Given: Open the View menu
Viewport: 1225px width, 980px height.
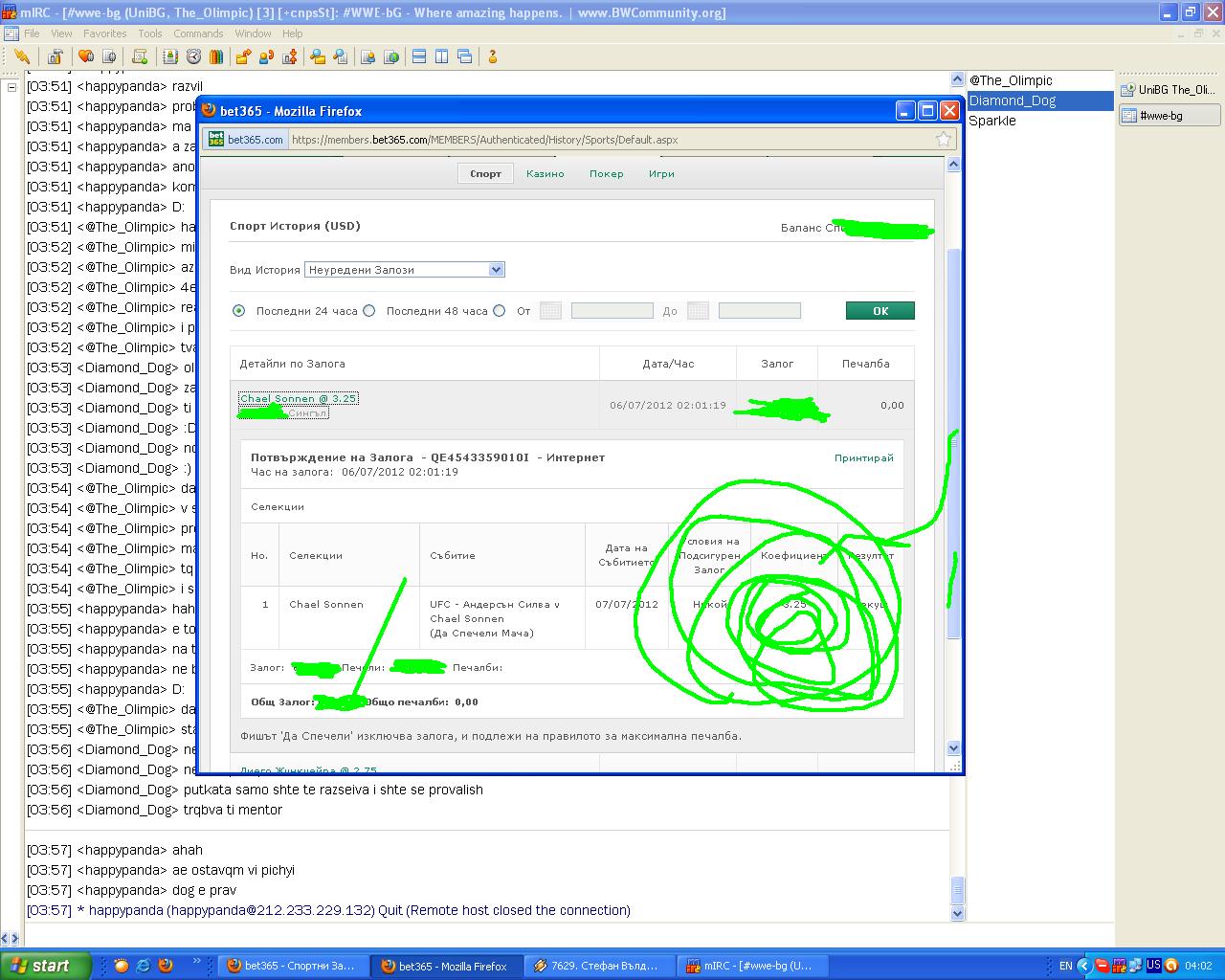Looking at the screenshot, I should pyautogui.click(x=61, y=33).
